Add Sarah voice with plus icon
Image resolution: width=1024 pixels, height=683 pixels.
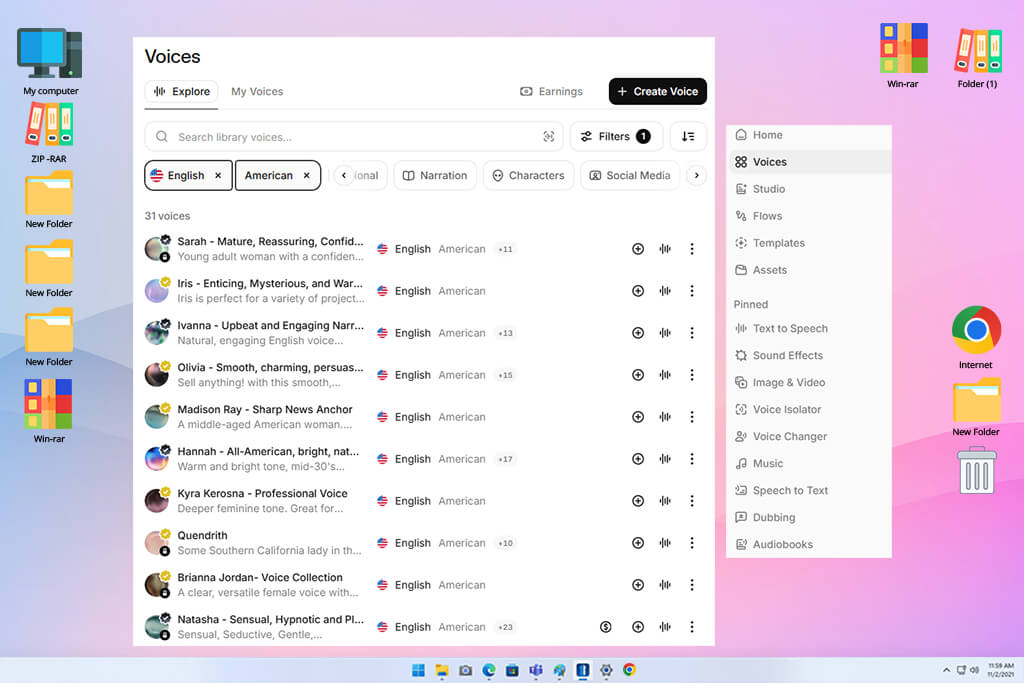point(638,249)
